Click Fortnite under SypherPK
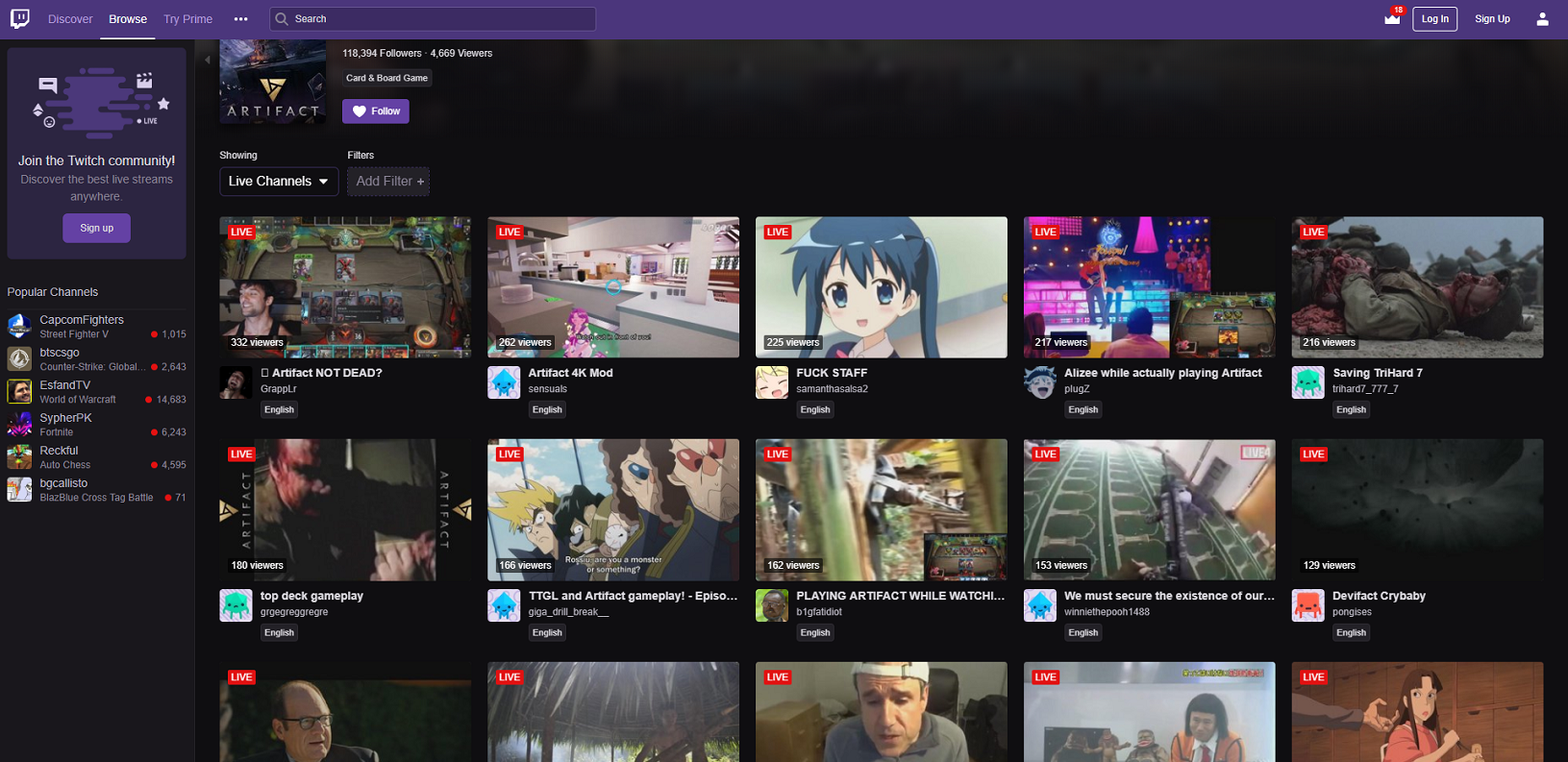The image size is (1568, 762). pos(56,432)
